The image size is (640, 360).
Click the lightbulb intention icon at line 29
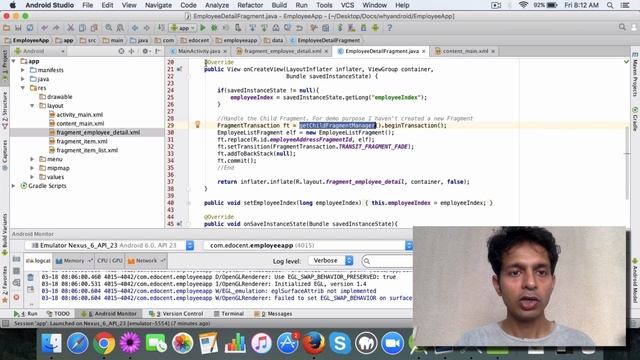click(198, 124)
